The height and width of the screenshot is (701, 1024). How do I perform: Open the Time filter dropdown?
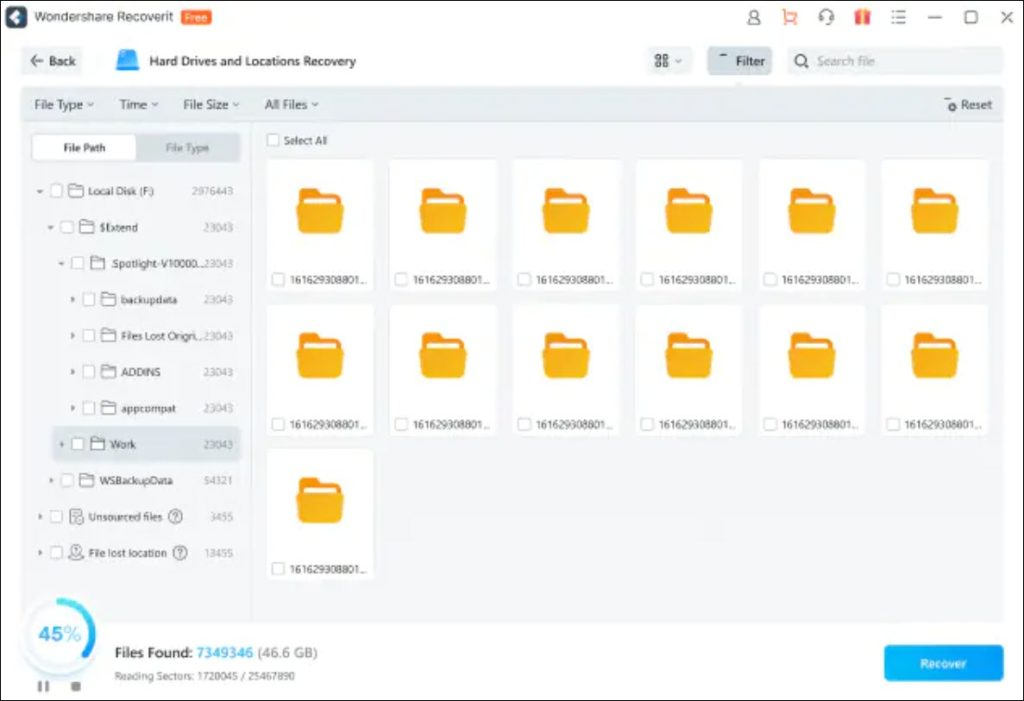(x=138, y=105)
